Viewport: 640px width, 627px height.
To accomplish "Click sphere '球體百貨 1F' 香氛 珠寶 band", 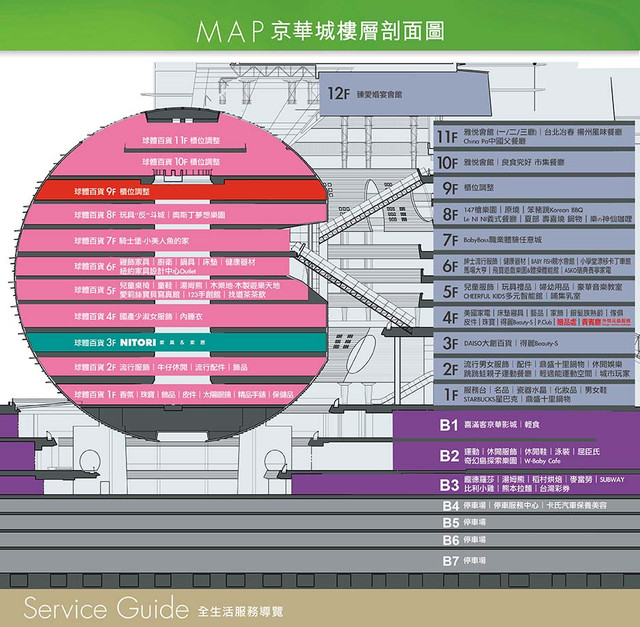I will click(184, 394).
